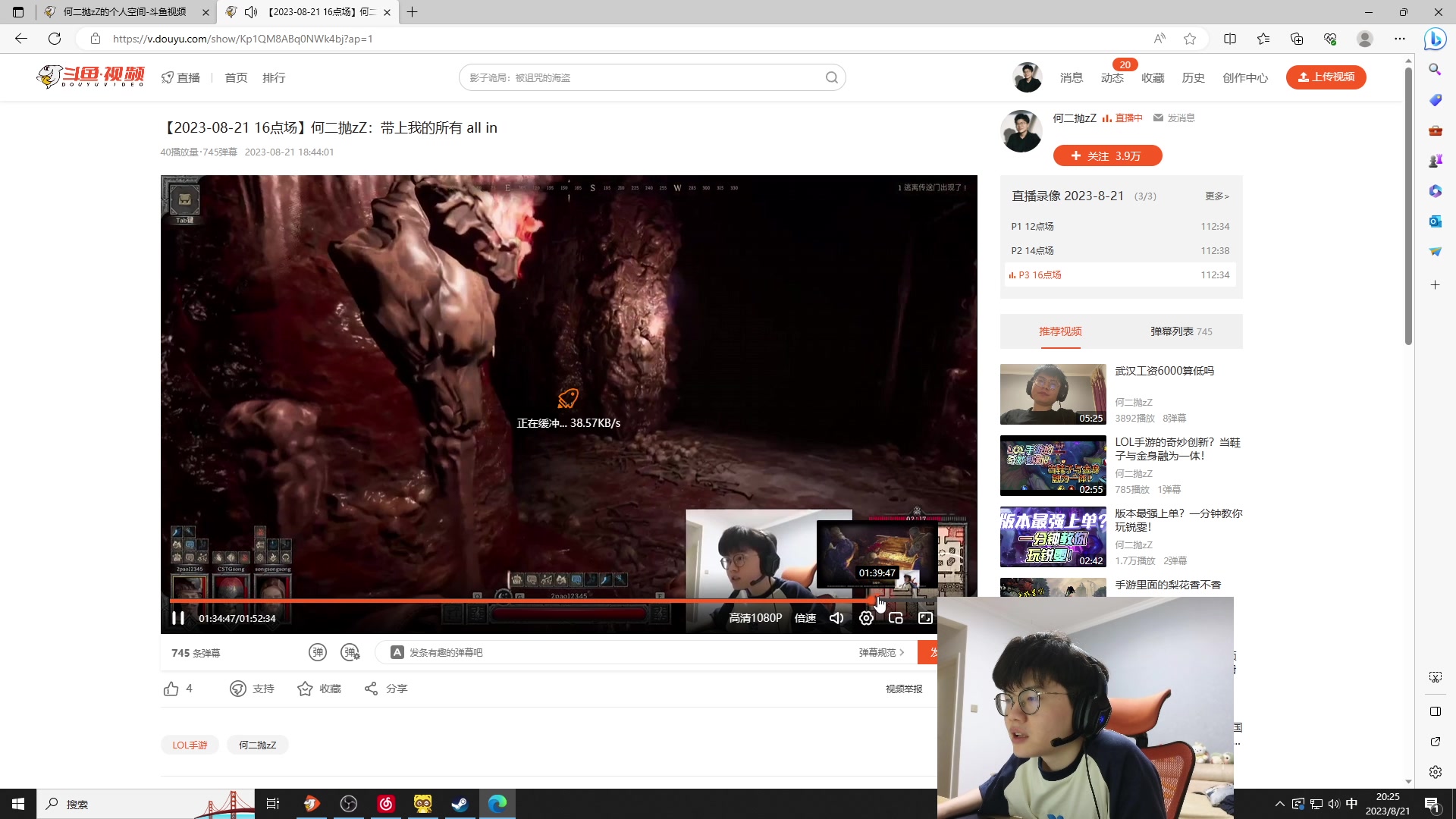The image size is (1456, 819).
Task: Open NetEase Cloud Music from taskbar
Action: [386, 804]
